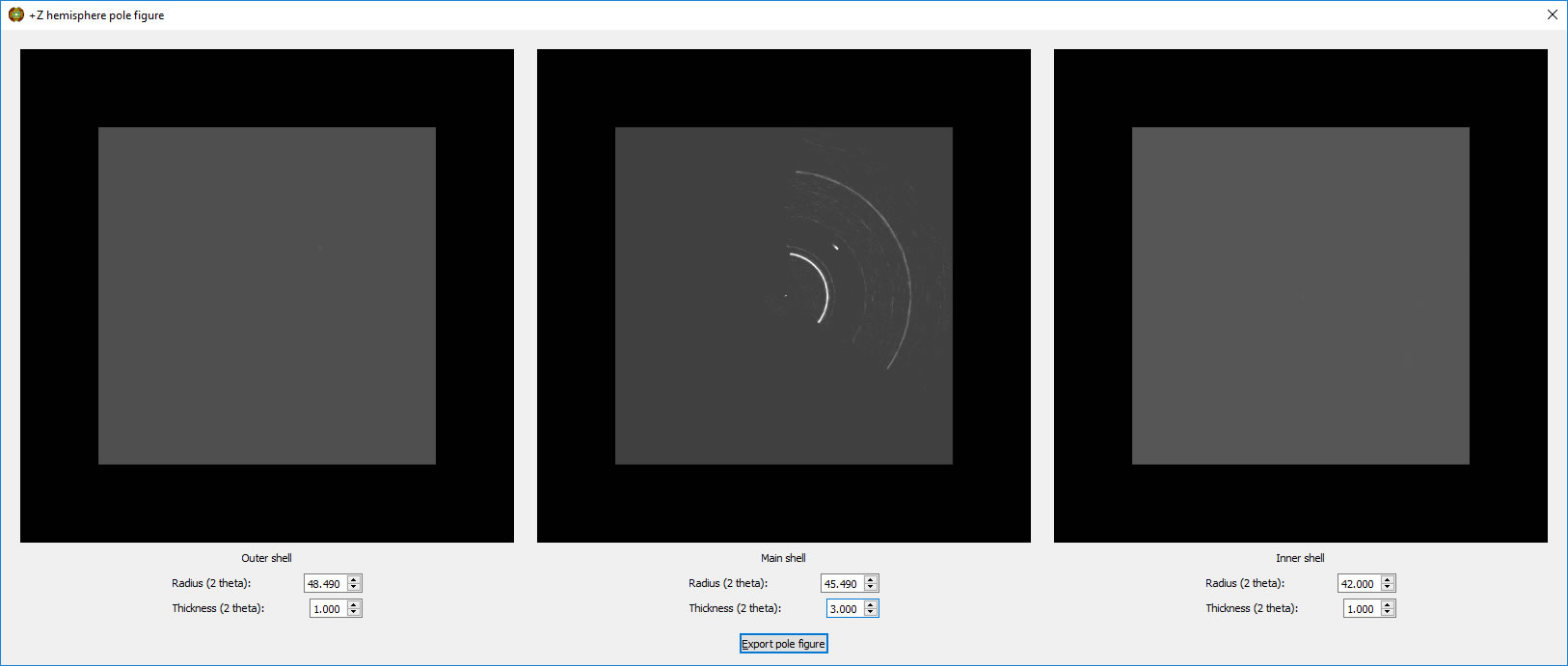The image size is (1568, 666).
Task: Increase Main shell Thickness with up arrow
Action: tap(871, 605)
